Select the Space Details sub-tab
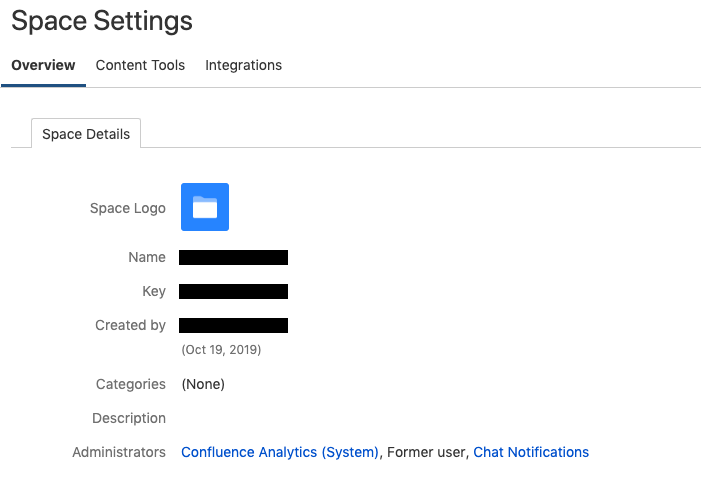Viewport: 701px width, 504px height. pyautogui.click(x=86, y=134)
